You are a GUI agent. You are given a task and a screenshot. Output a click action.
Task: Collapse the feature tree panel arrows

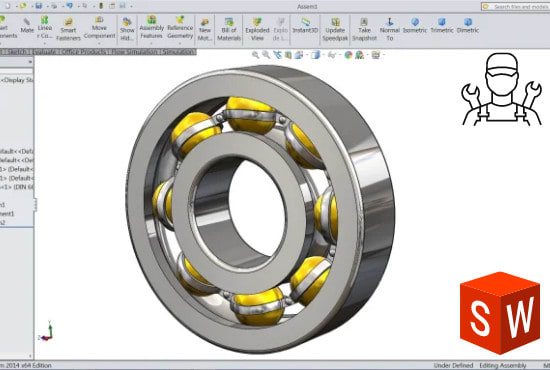tap(30, 62)
